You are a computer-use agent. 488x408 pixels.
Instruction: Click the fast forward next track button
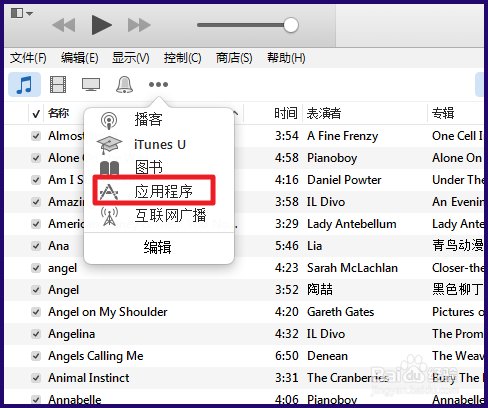coord(139,25)
